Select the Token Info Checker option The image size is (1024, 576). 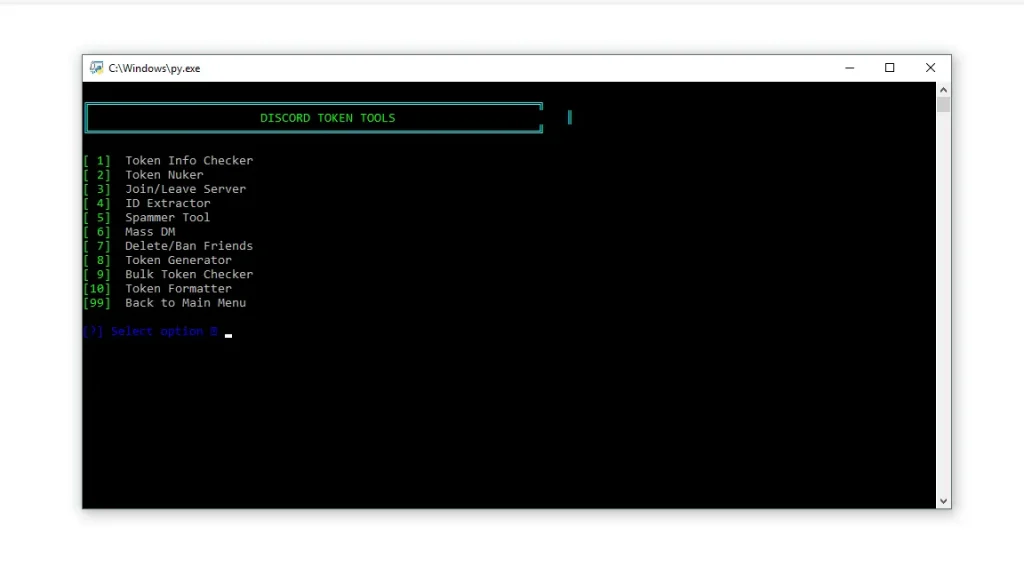click(188, 160)
